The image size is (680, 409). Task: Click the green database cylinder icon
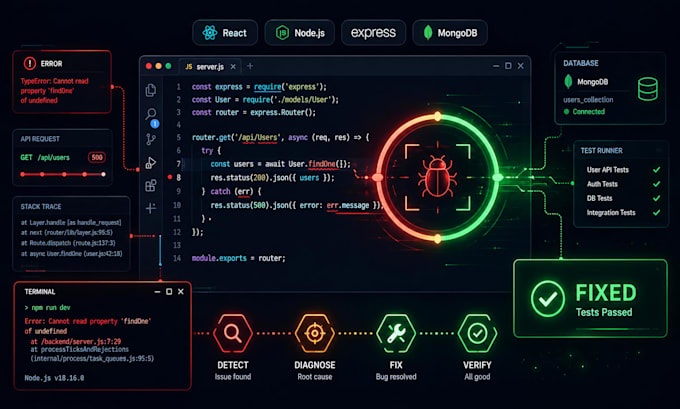coord(647,88)
